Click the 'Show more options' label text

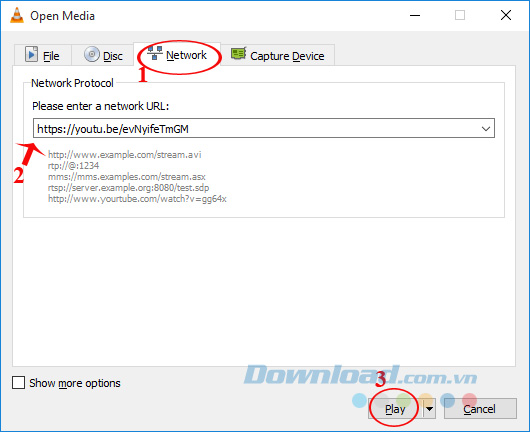tap(75, 383)
